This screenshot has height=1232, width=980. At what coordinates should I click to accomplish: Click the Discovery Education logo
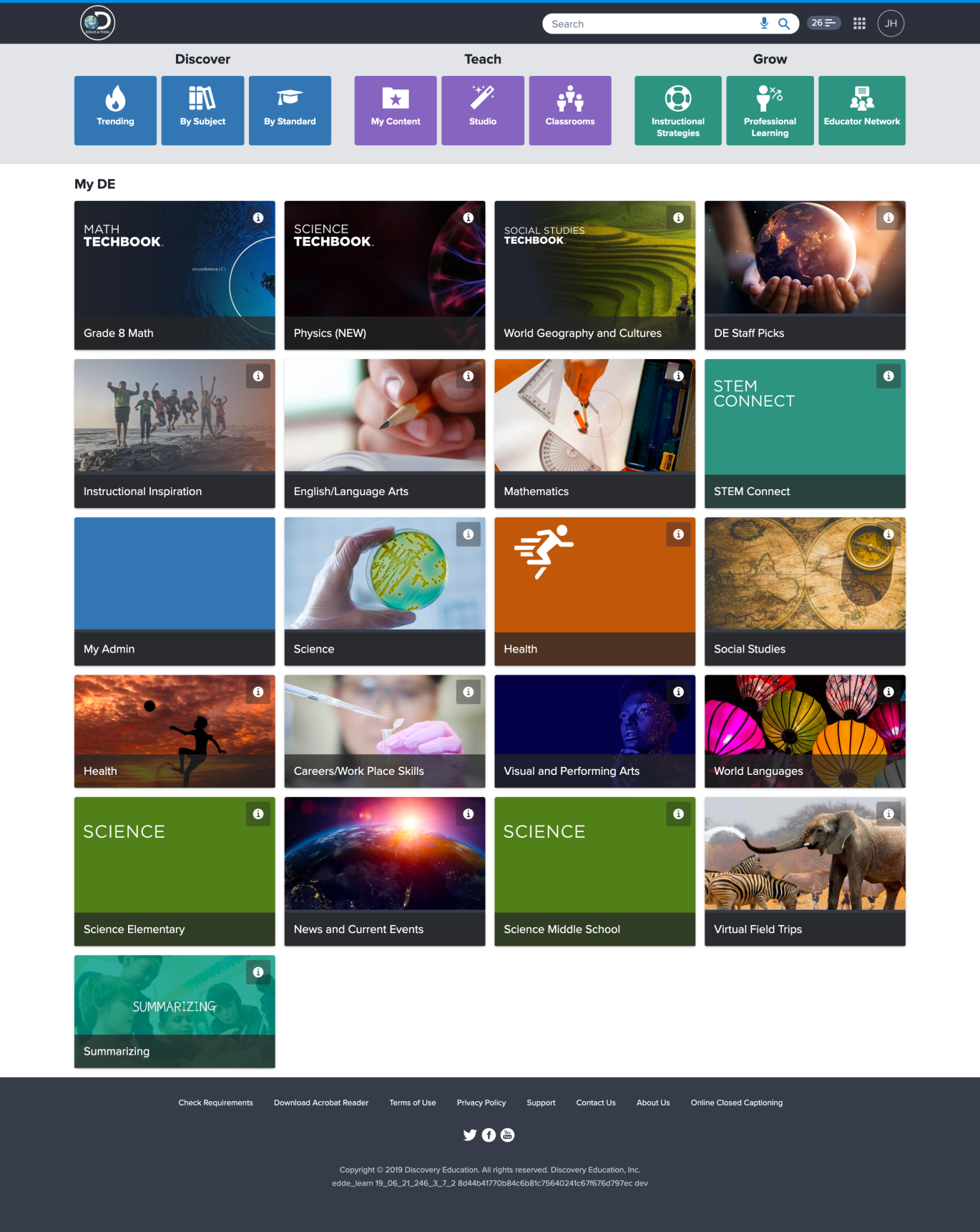(x=97, y=23)
